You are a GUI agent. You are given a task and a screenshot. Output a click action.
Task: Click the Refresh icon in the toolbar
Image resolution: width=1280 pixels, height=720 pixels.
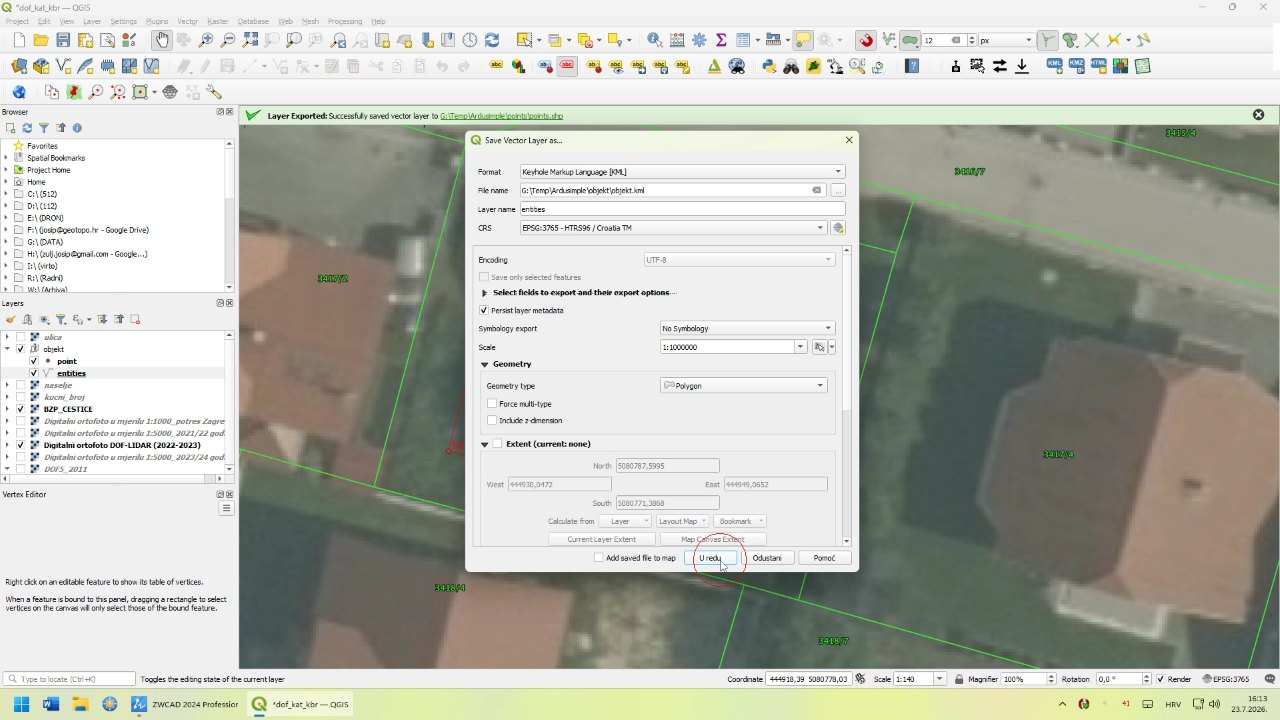click(492, 40)
